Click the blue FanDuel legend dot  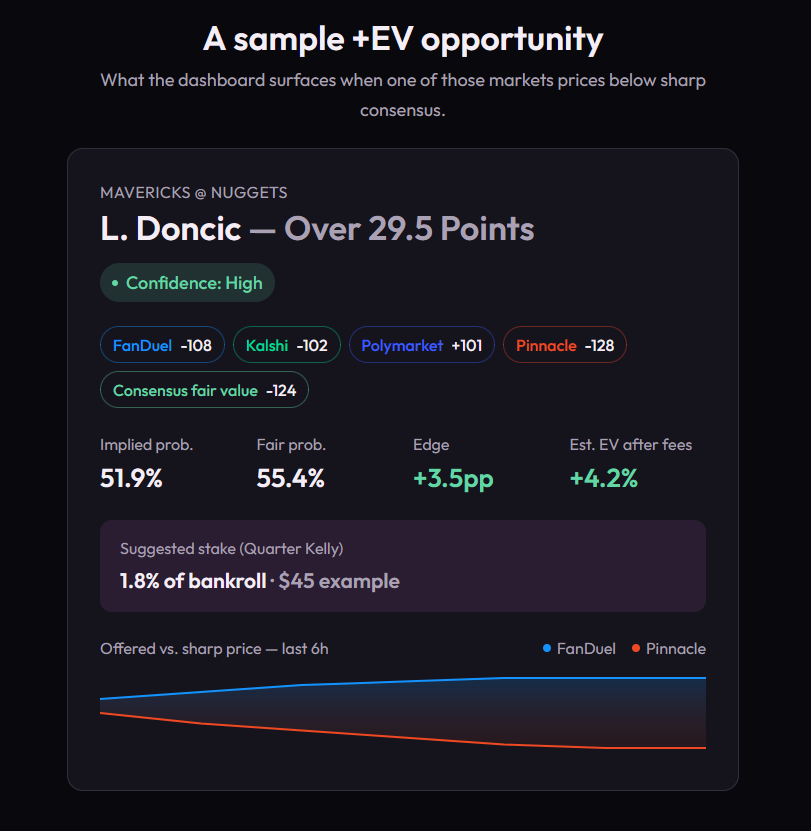pos(547,649)
